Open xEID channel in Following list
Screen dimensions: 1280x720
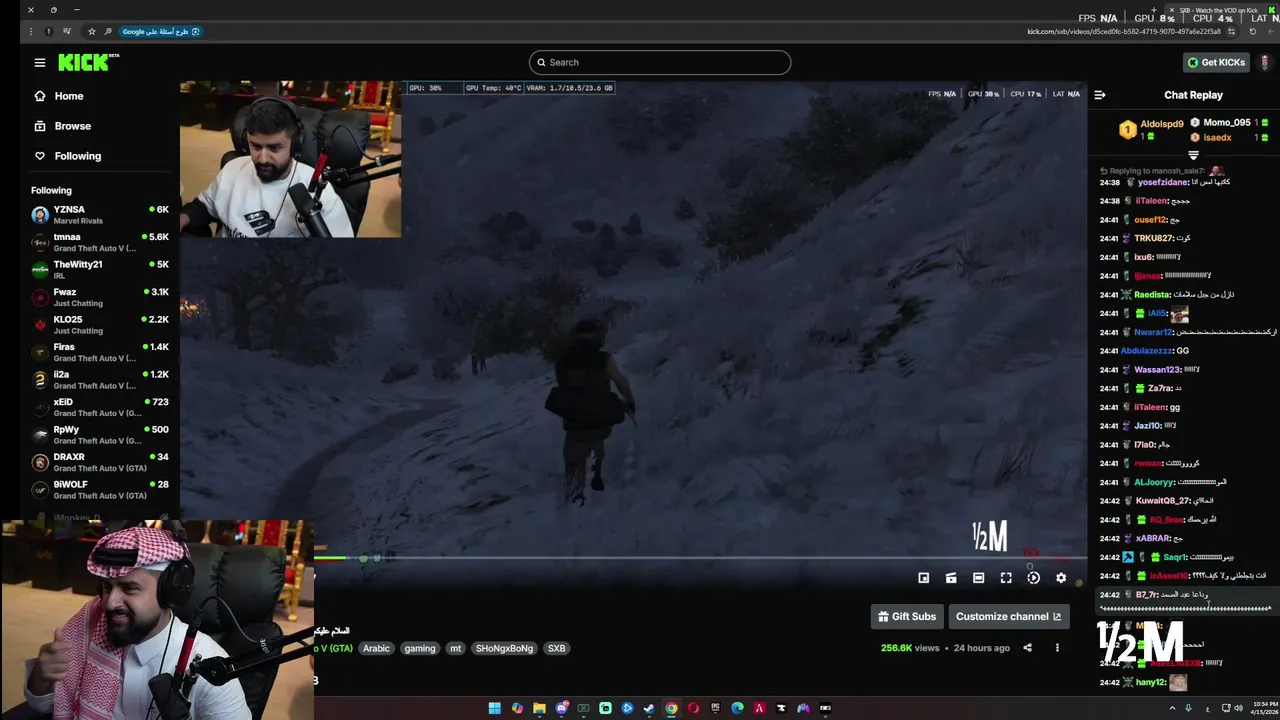coord(100,407)
